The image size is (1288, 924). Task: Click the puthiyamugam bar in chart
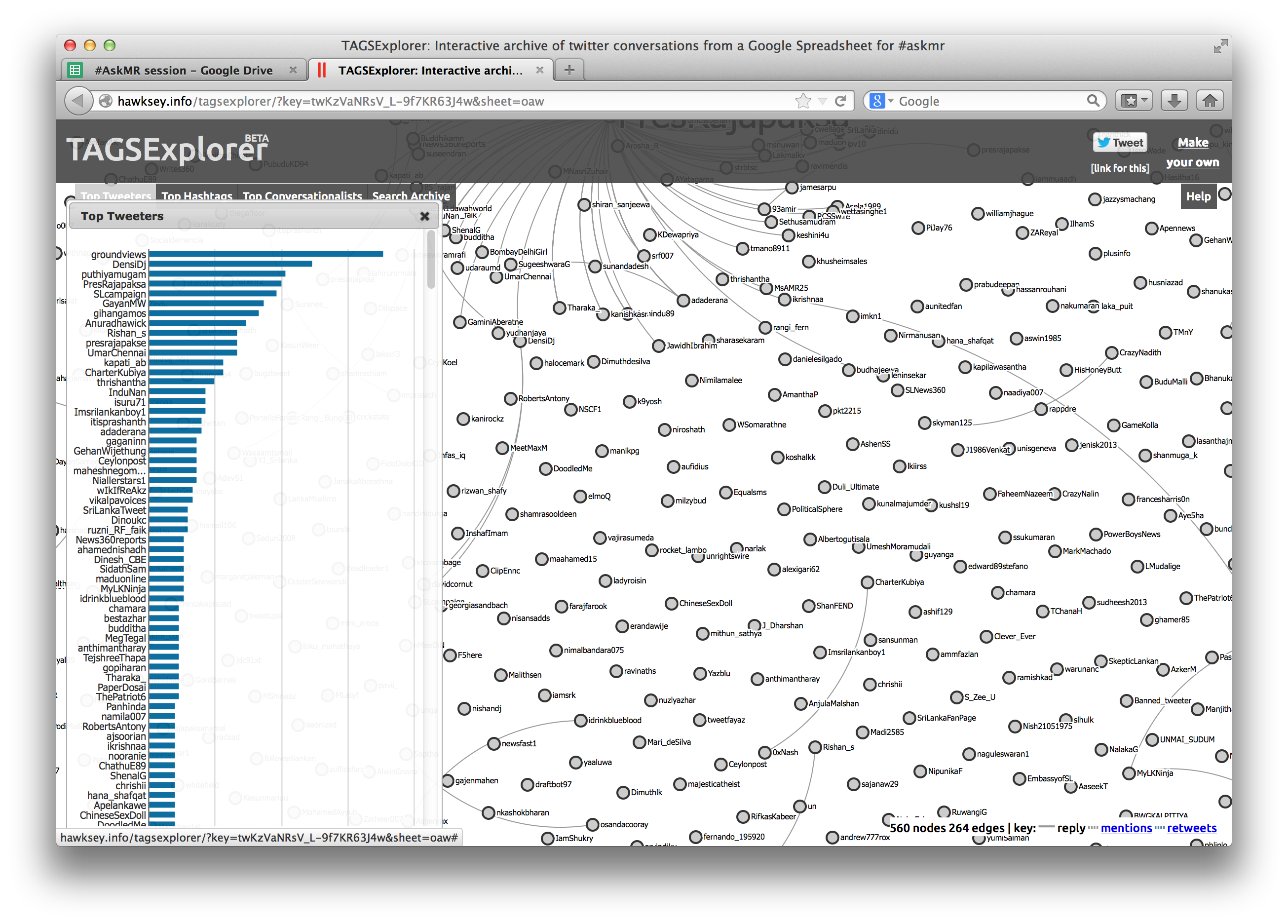[217, 274]
